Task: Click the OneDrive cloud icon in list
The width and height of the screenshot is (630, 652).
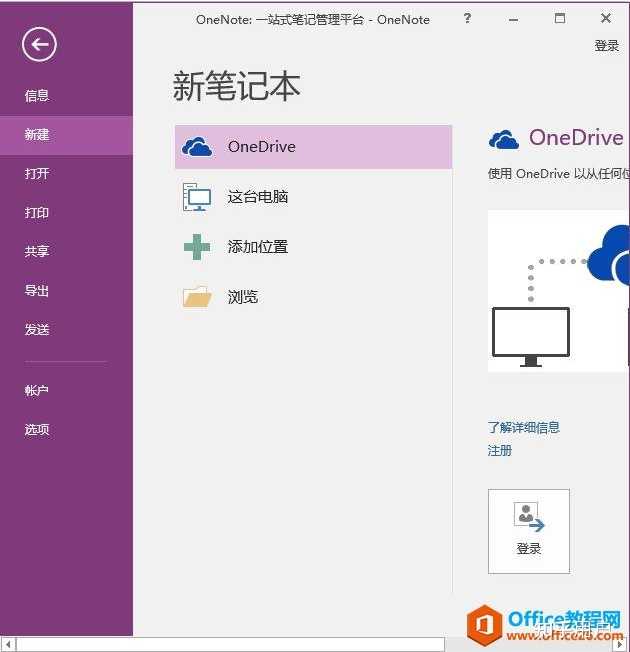Action: [197, 147]
